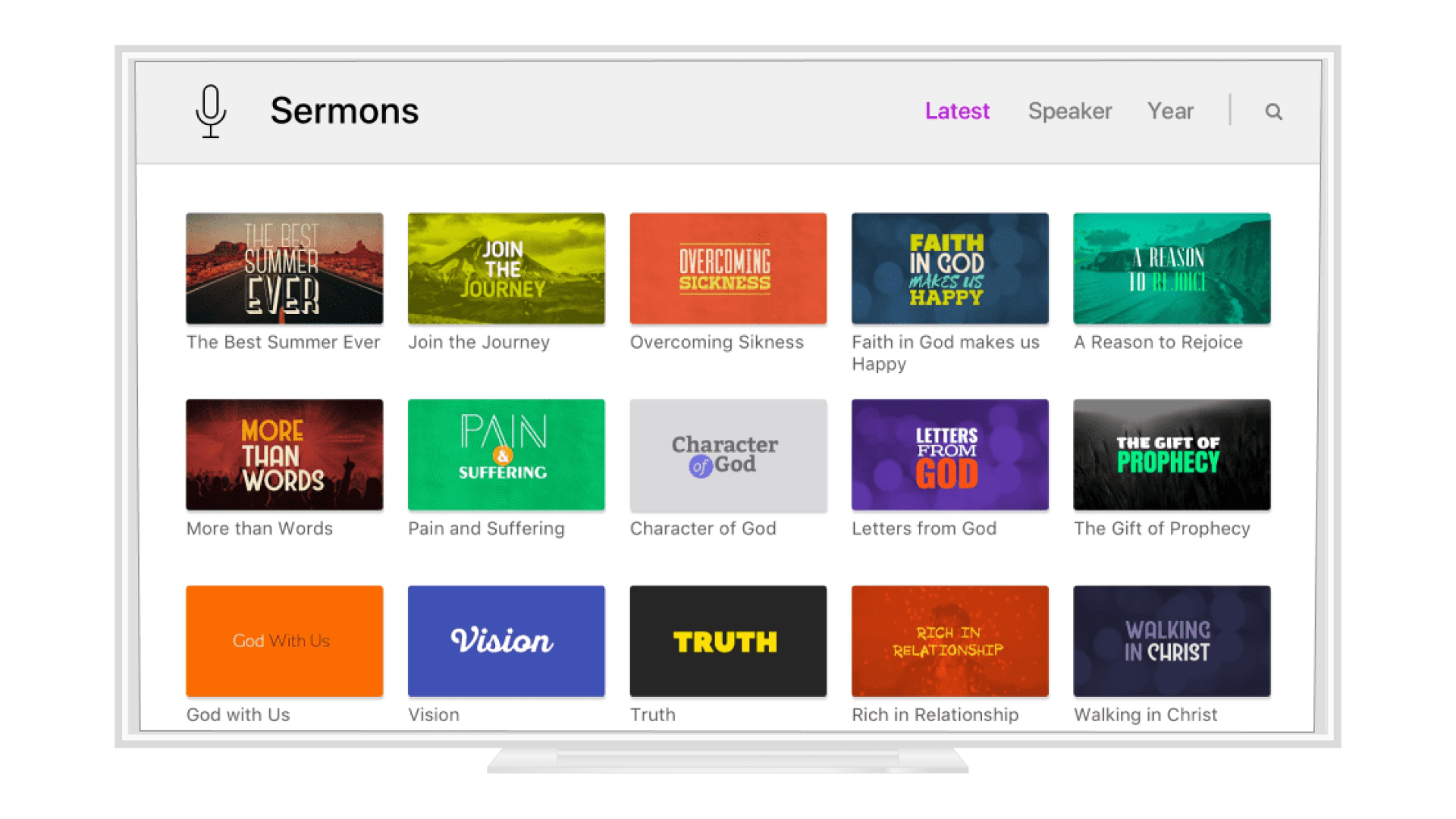Image resolution: width=1456 pixels, height=819 pixels.
Task: Open Letters from God sermon
Action: 949,454
